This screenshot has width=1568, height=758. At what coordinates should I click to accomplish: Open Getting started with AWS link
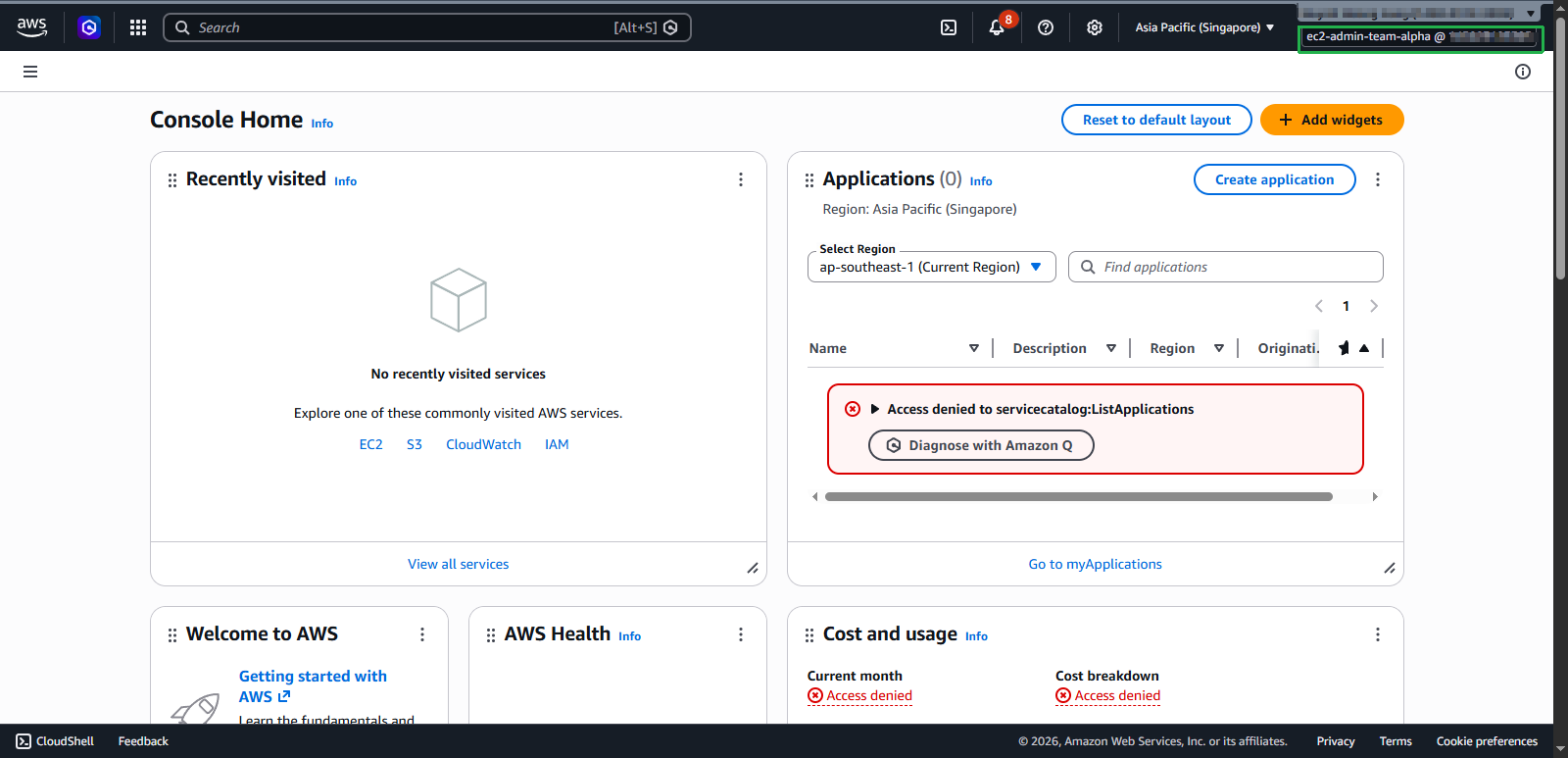click(313, 686)
